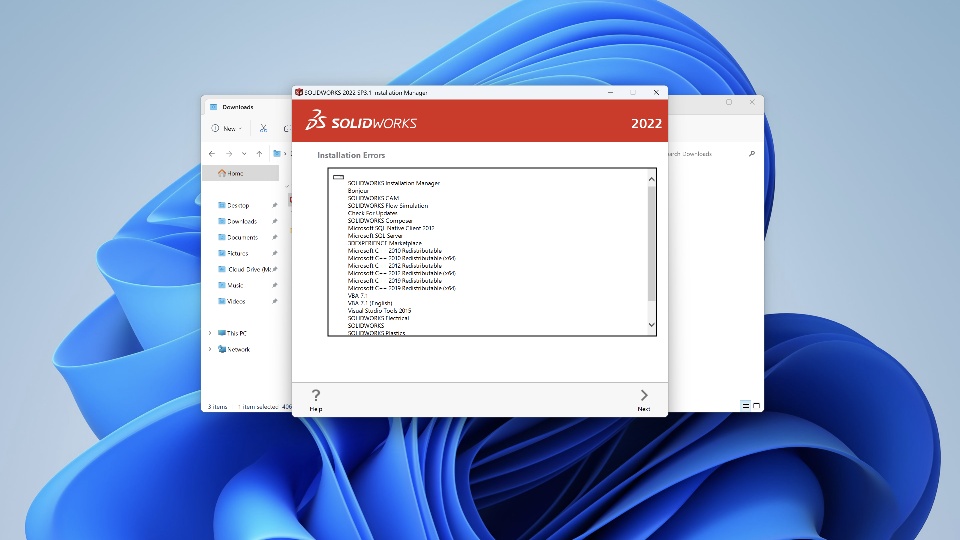Open Help in the SOLIDWORKS installer

pyautogui.click(x=315, y=400)
